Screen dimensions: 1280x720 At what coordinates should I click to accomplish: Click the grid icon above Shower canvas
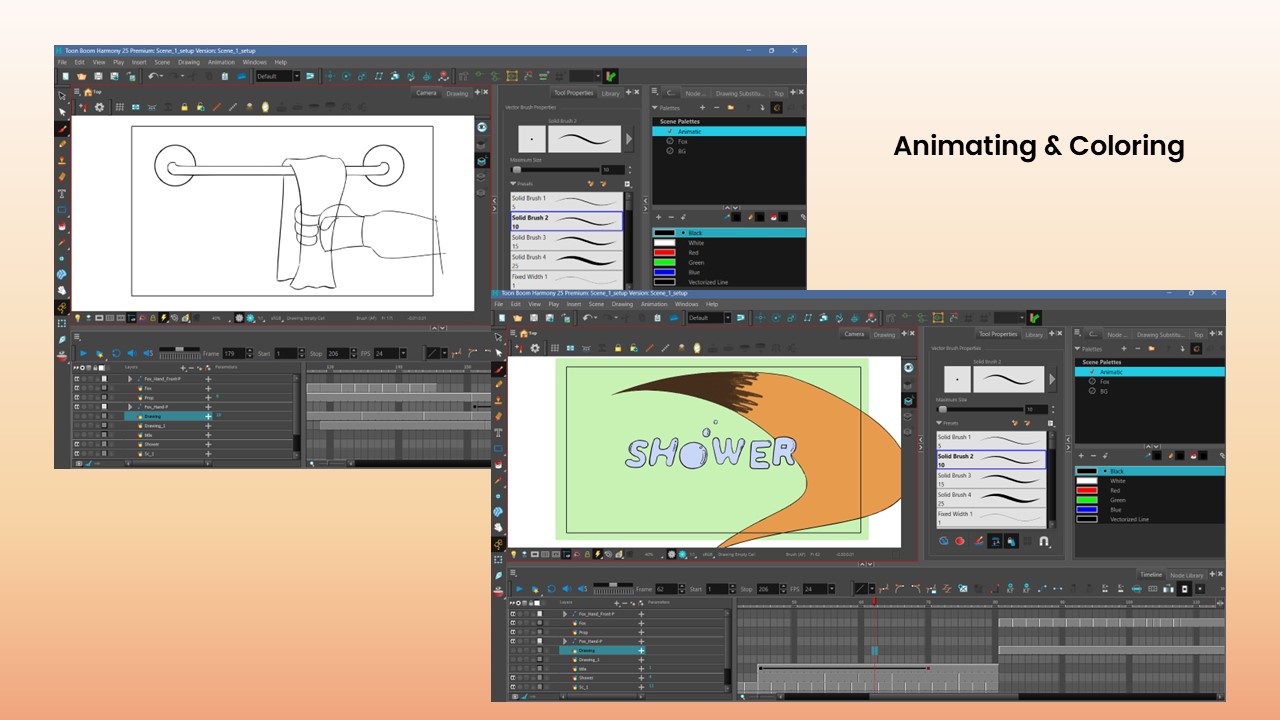click(556, 348)
